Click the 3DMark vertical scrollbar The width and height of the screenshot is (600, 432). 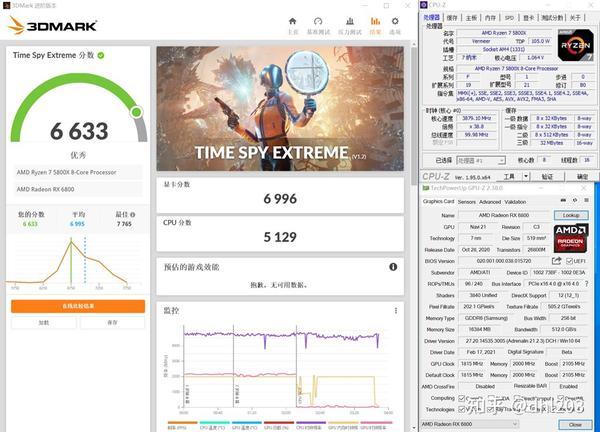point(414,115)
